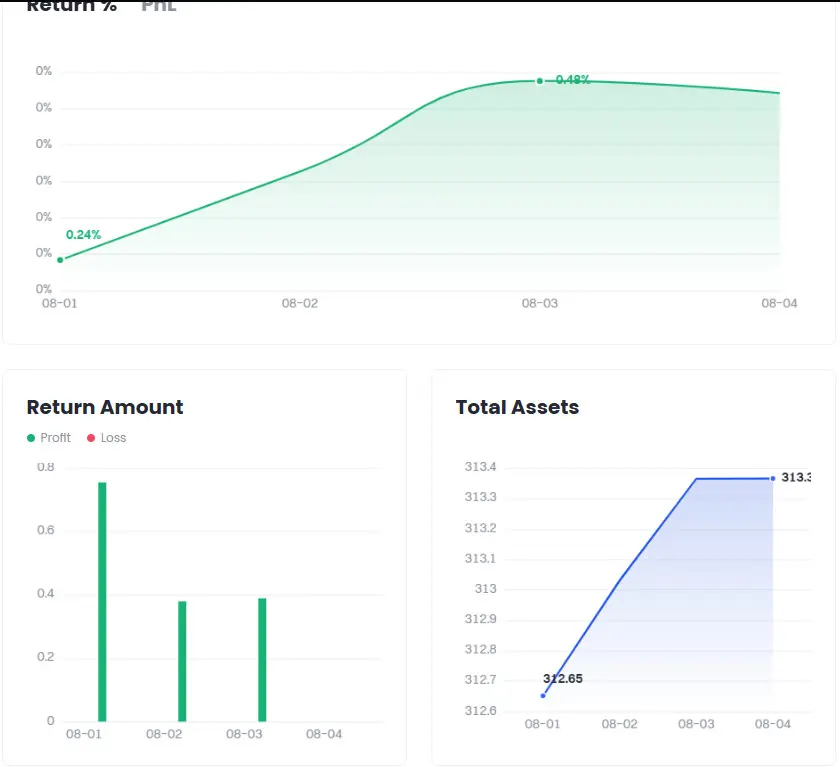Image resolution: width=840 pixels, height=767 pixels.
Task: Toggle the Profit legend entry
Action: pos(49,438)
